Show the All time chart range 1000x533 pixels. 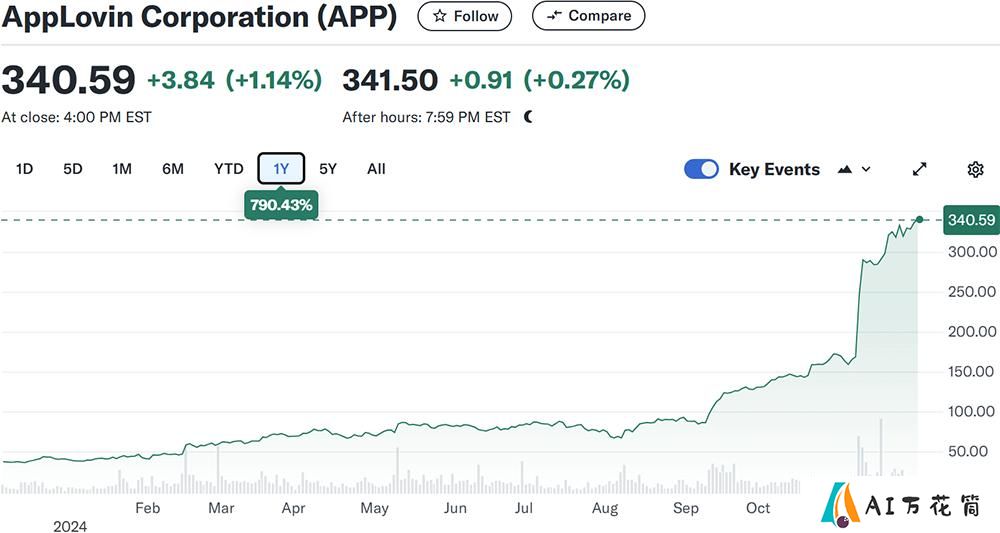tap(376, 169)
